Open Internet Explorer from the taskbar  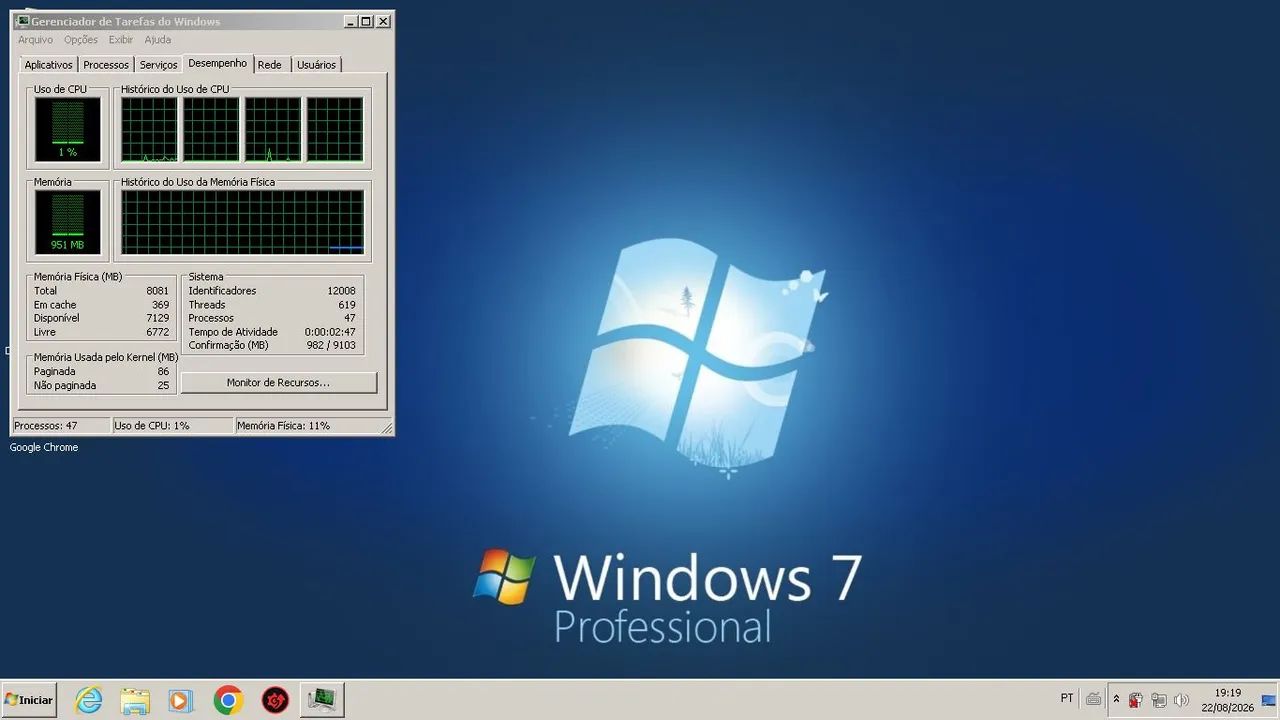(x=89, y=700)
